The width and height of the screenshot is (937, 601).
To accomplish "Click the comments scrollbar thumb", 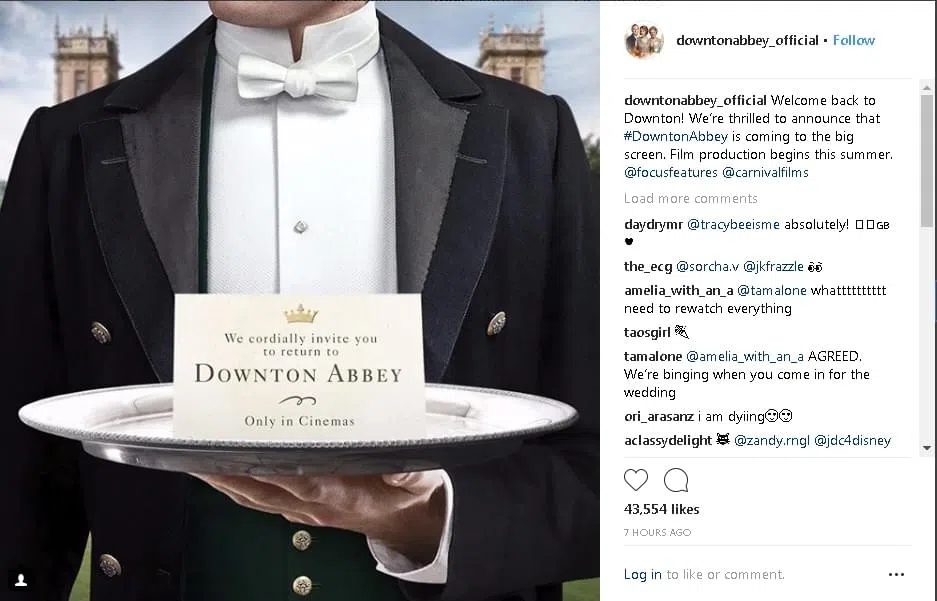I will click(927, 160).
